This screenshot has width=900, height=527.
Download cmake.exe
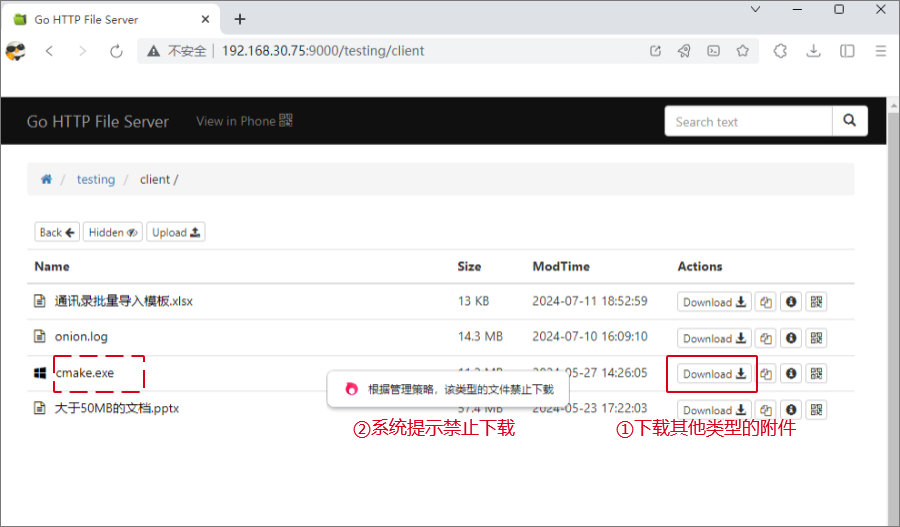pyautogui.click(x=714, y=374)
